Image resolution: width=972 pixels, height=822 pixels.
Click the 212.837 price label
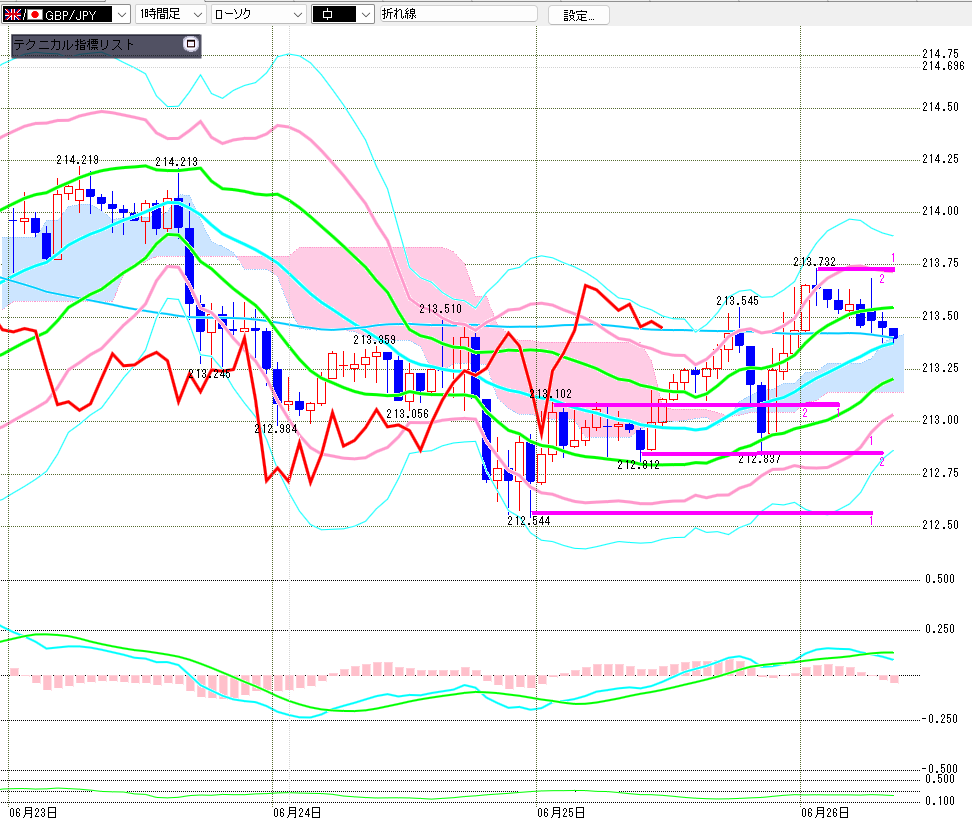(759, 459)
